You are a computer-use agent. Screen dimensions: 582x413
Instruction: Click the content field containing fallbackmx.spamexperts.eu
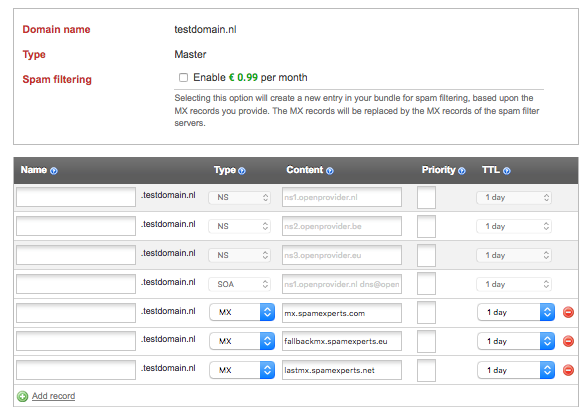(x=342, y=341)
